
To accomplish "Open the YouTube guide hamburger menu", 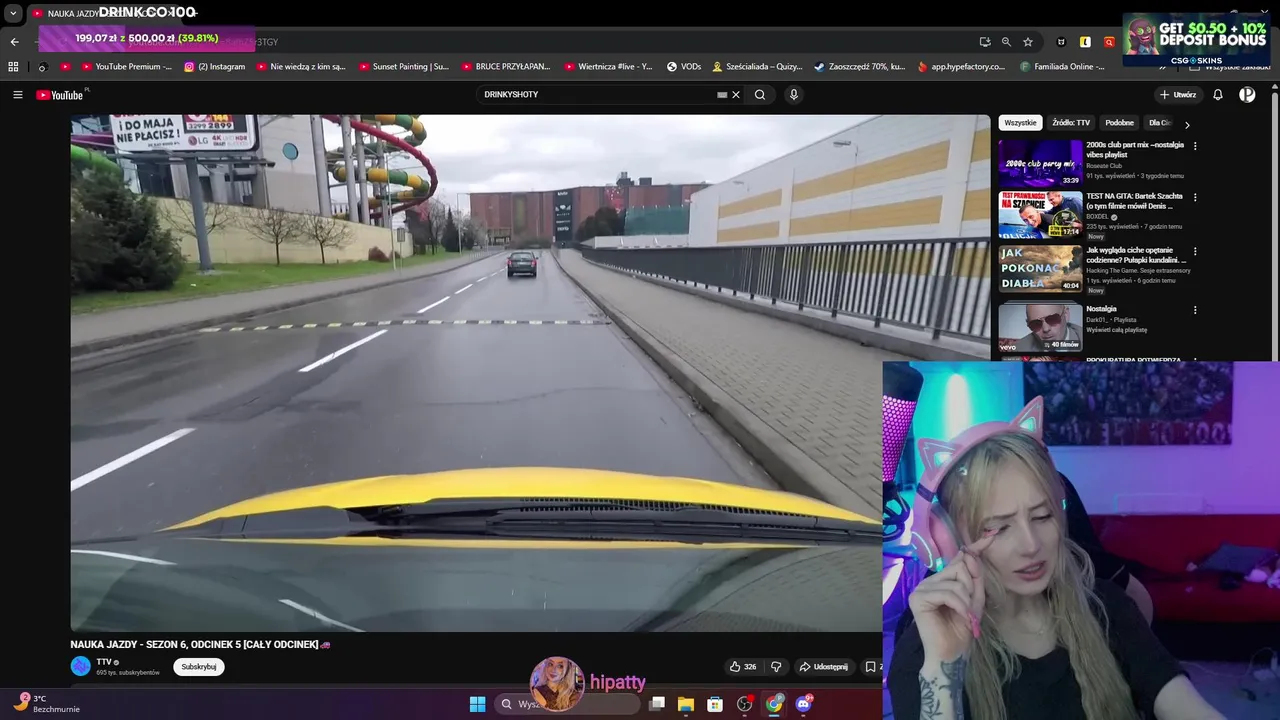I will [x=17, y=95].
